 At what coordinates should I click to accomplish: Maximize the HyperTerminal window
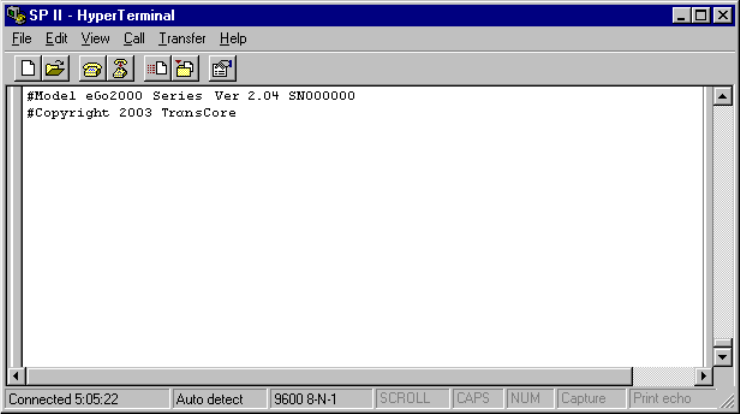[x=701, y=16]
